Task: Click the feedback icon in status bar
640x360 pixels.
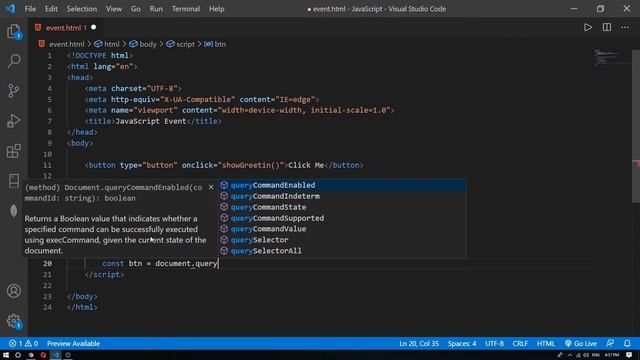Action: point(610,343)
